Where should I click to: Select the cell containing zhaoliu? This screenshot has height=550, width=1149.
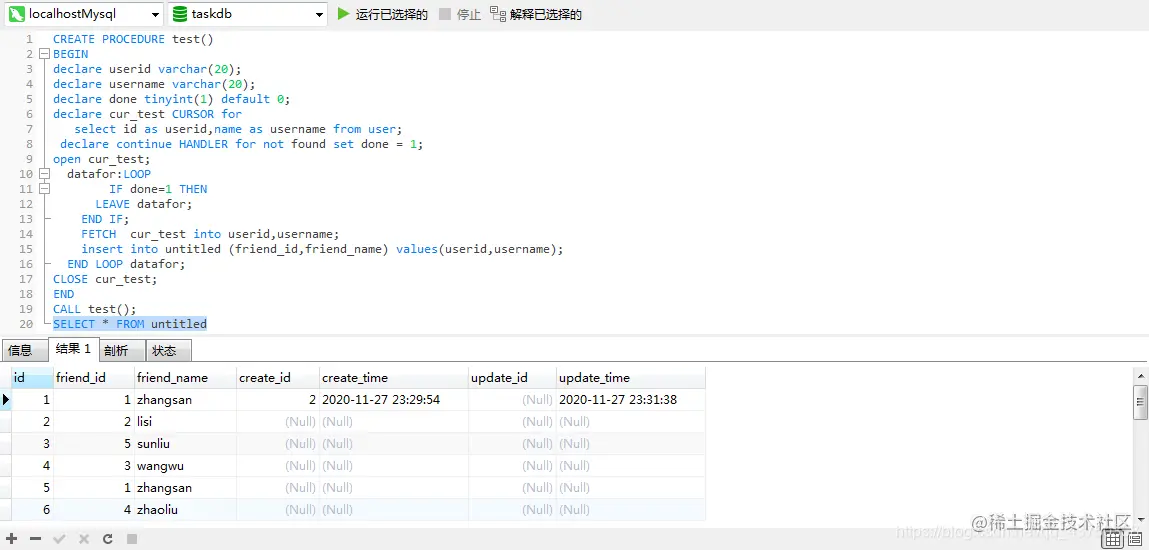185,510
